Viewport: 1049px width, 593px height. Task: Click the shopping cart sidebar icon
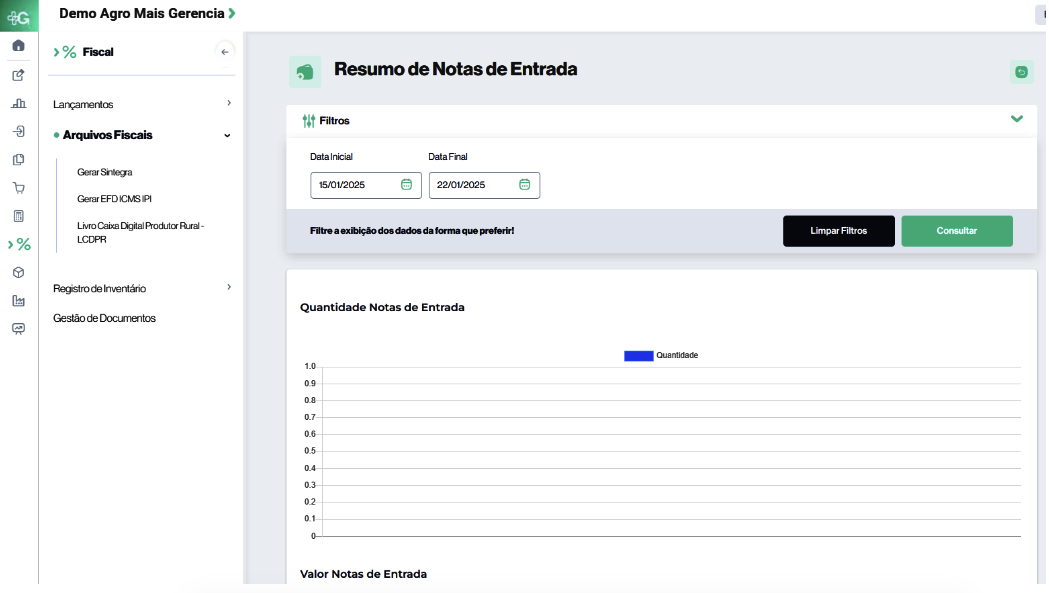tap(18, 188)
